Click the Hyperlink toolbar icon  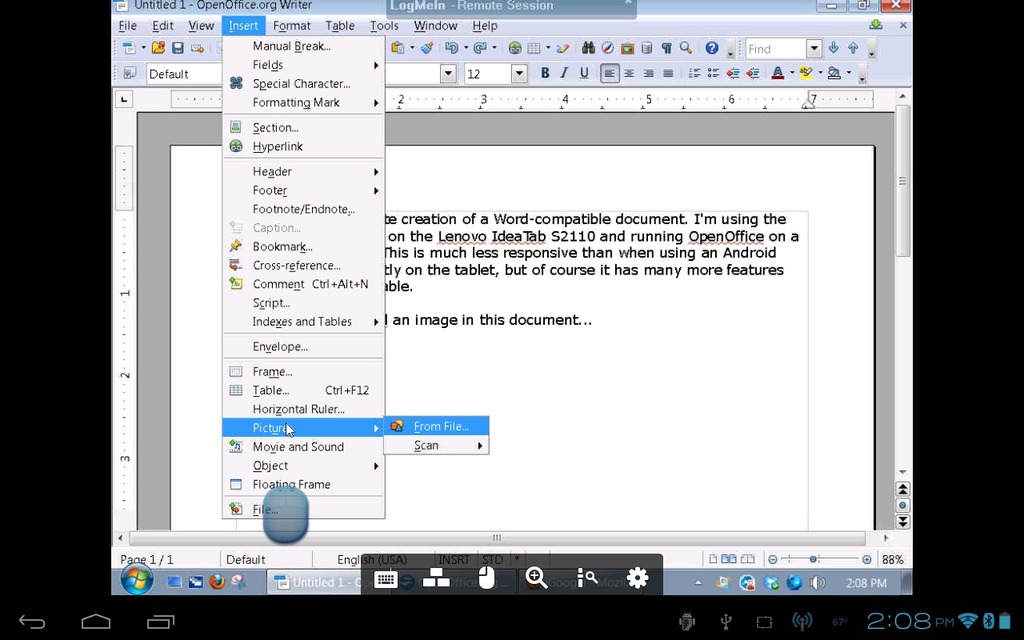[x=515, y=48]
